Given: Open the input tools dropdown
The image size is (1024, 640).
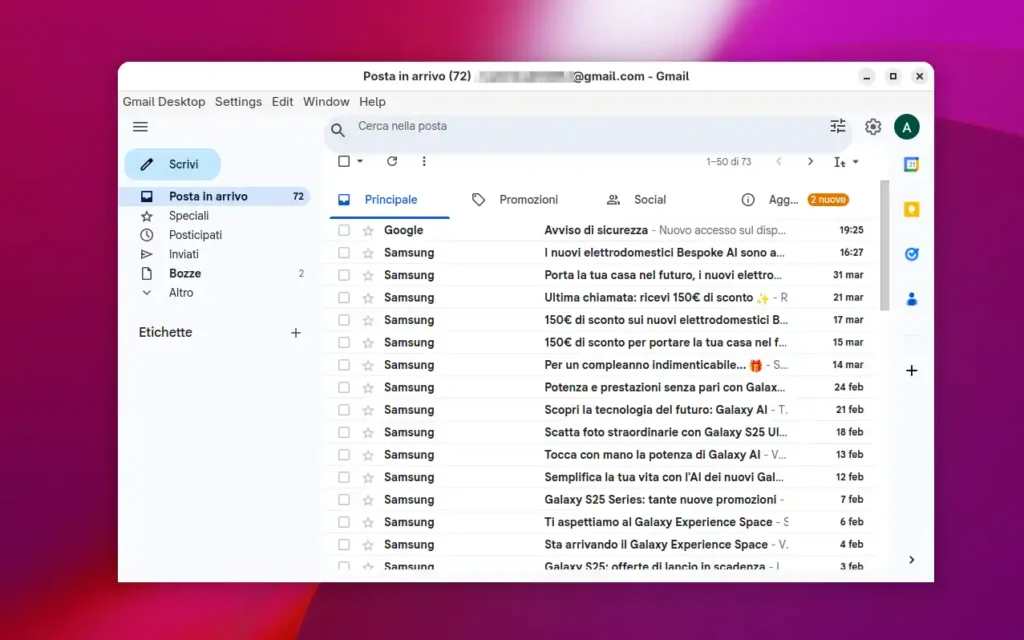Looking at the screenshot, I should click(x=847, y=162).
